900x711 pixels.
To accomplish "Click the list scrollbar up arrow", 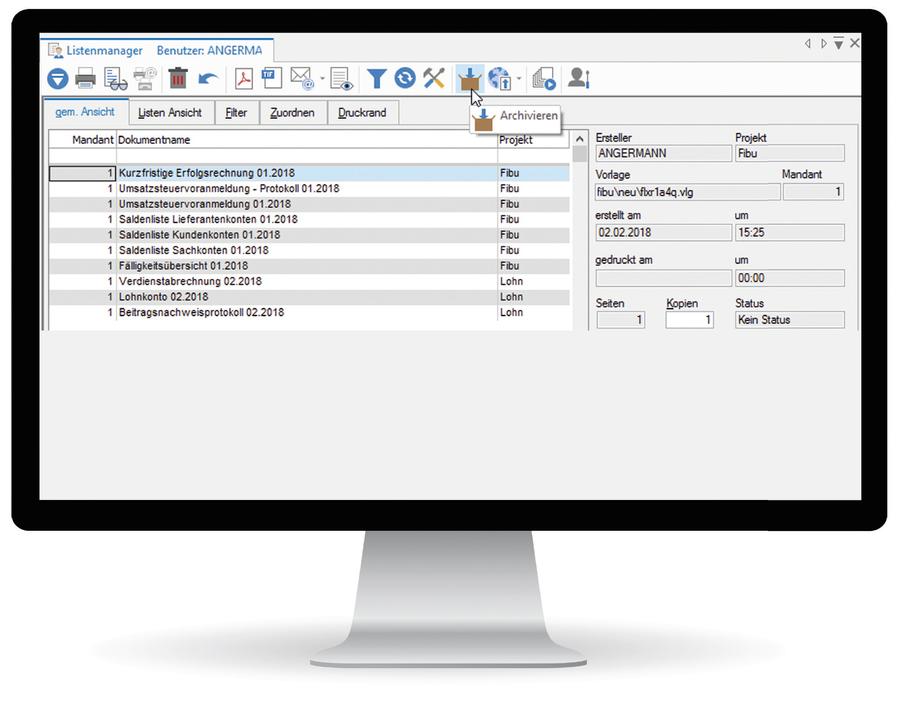I will pos(581,140).
